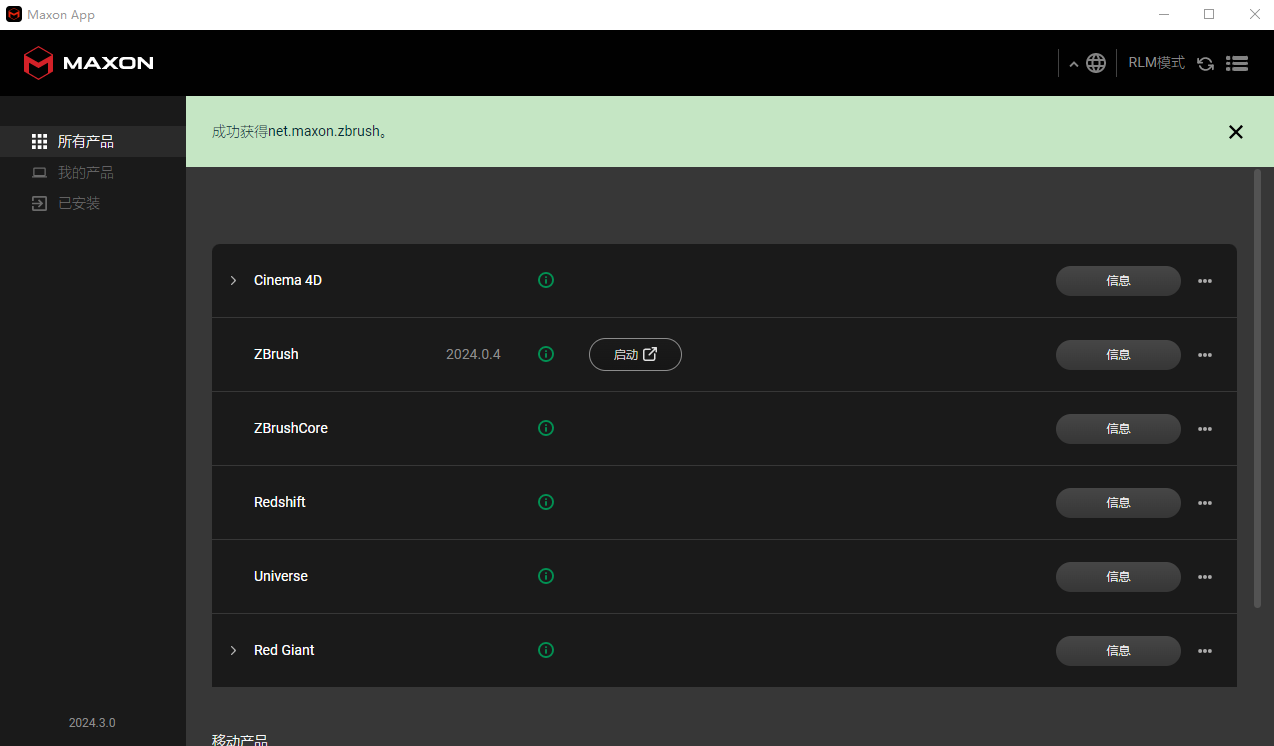Launch ZBrush with the 启动 button
1274x746 pixels.
(x=635, y=354)
